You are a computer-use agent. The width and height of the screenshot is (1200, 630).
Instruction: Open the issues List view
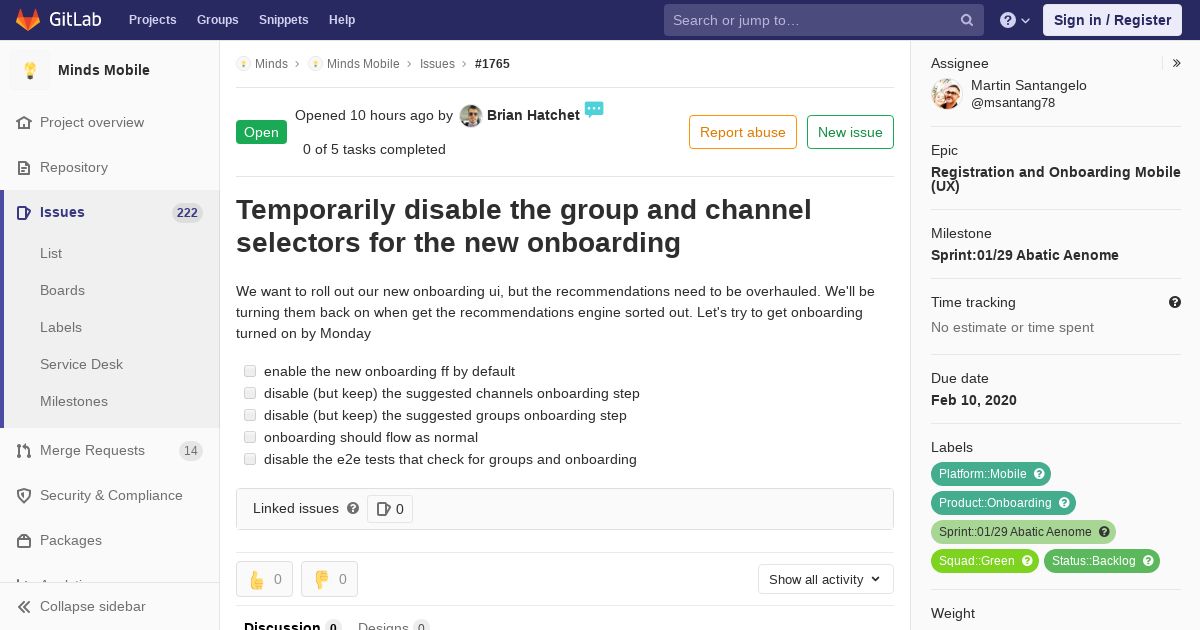click(x=51, y=253)
